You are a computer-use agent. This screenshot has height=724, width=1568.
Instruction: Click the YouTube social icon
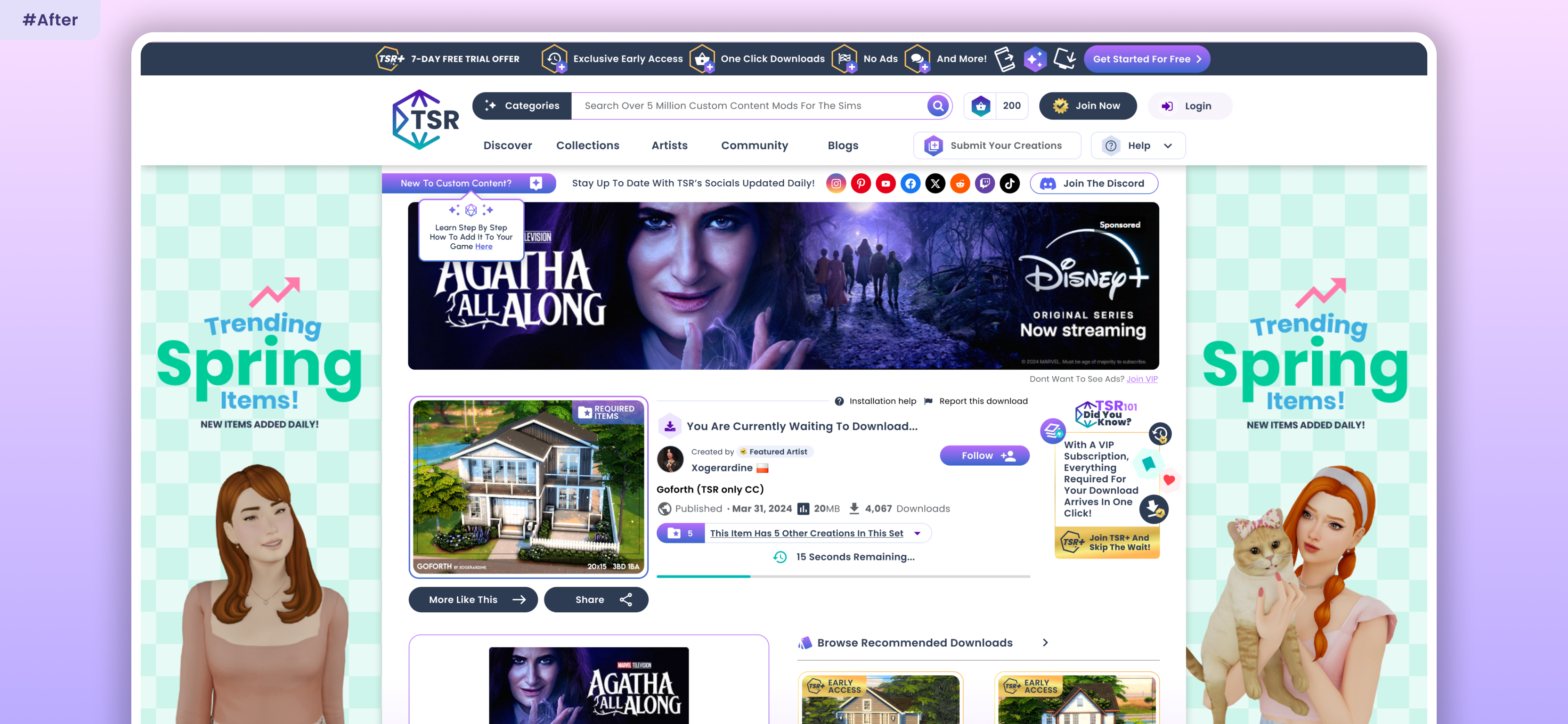coord(886,183)
